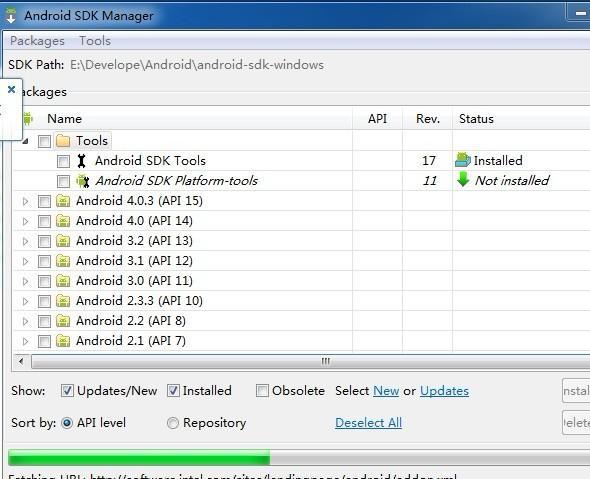
Task: Click the Android 4.0.3 platform folder icon
Action: [63, 201]
